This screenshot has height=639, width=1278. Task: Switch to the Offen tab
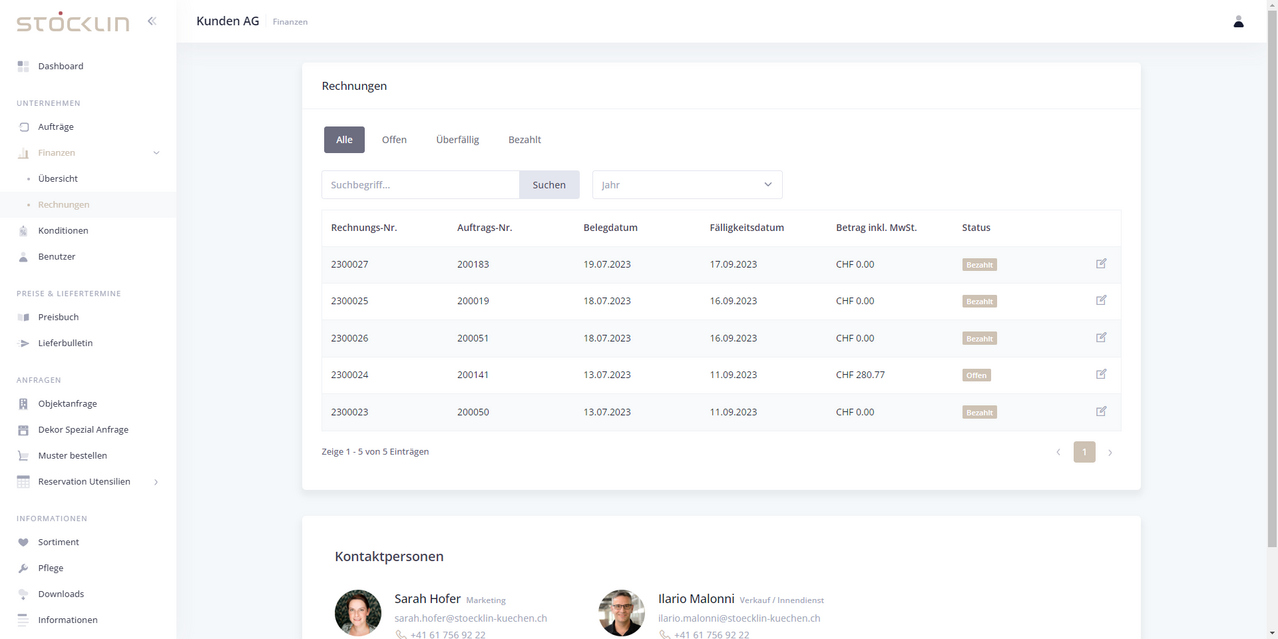point(394,140)
